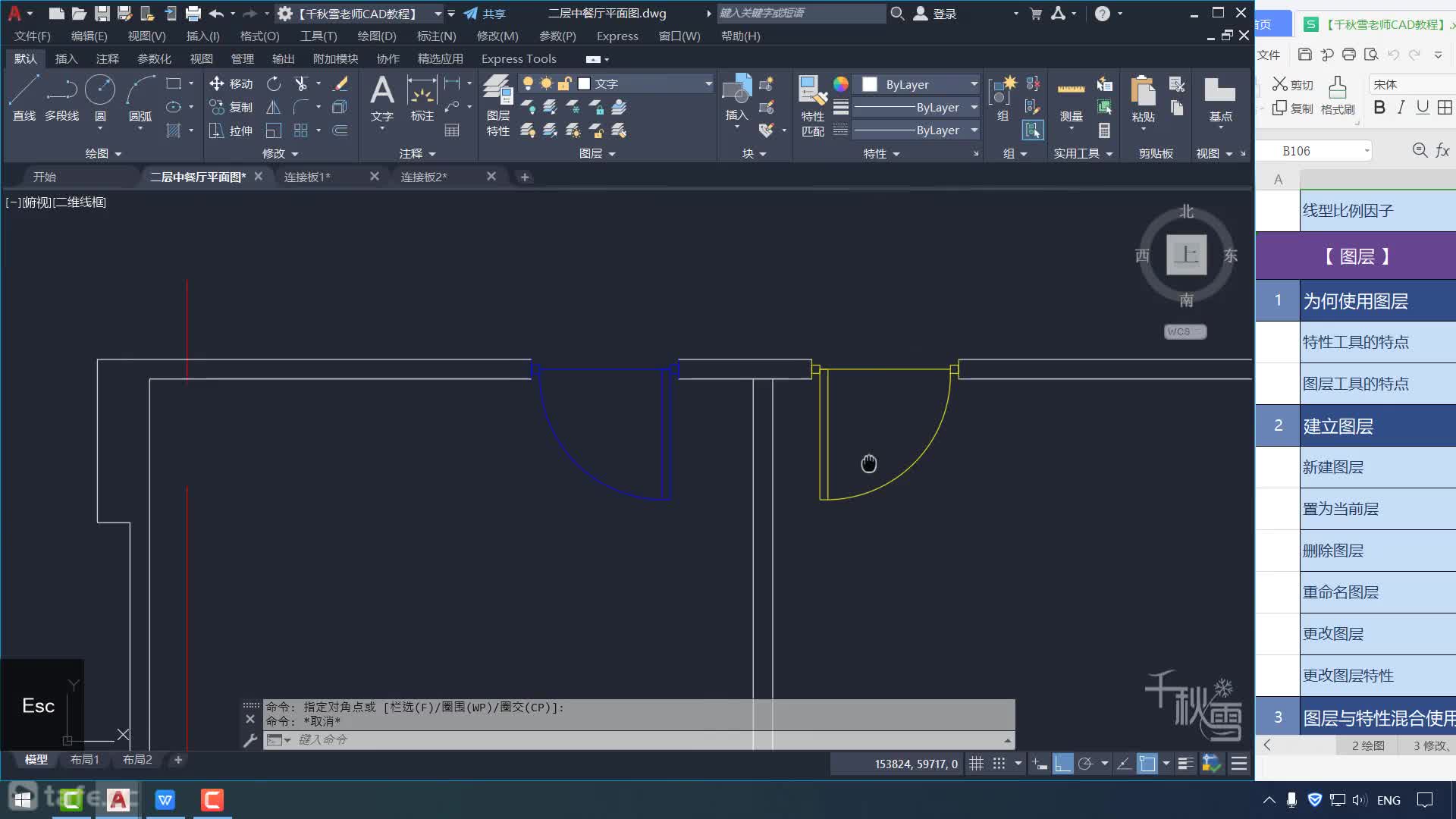
Task: Open the 绘图(D) menu
Action: pyautogui.click(x=377, y=36)
